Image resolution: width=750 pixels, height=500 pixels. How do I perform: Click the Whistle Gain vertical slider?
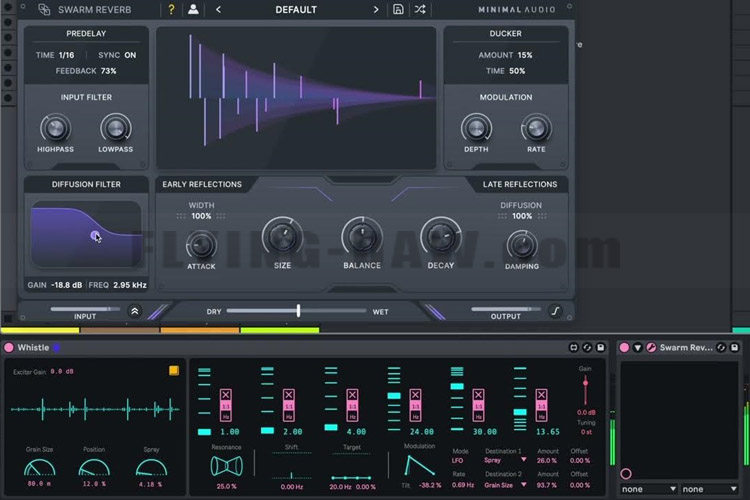click(585, 390)
